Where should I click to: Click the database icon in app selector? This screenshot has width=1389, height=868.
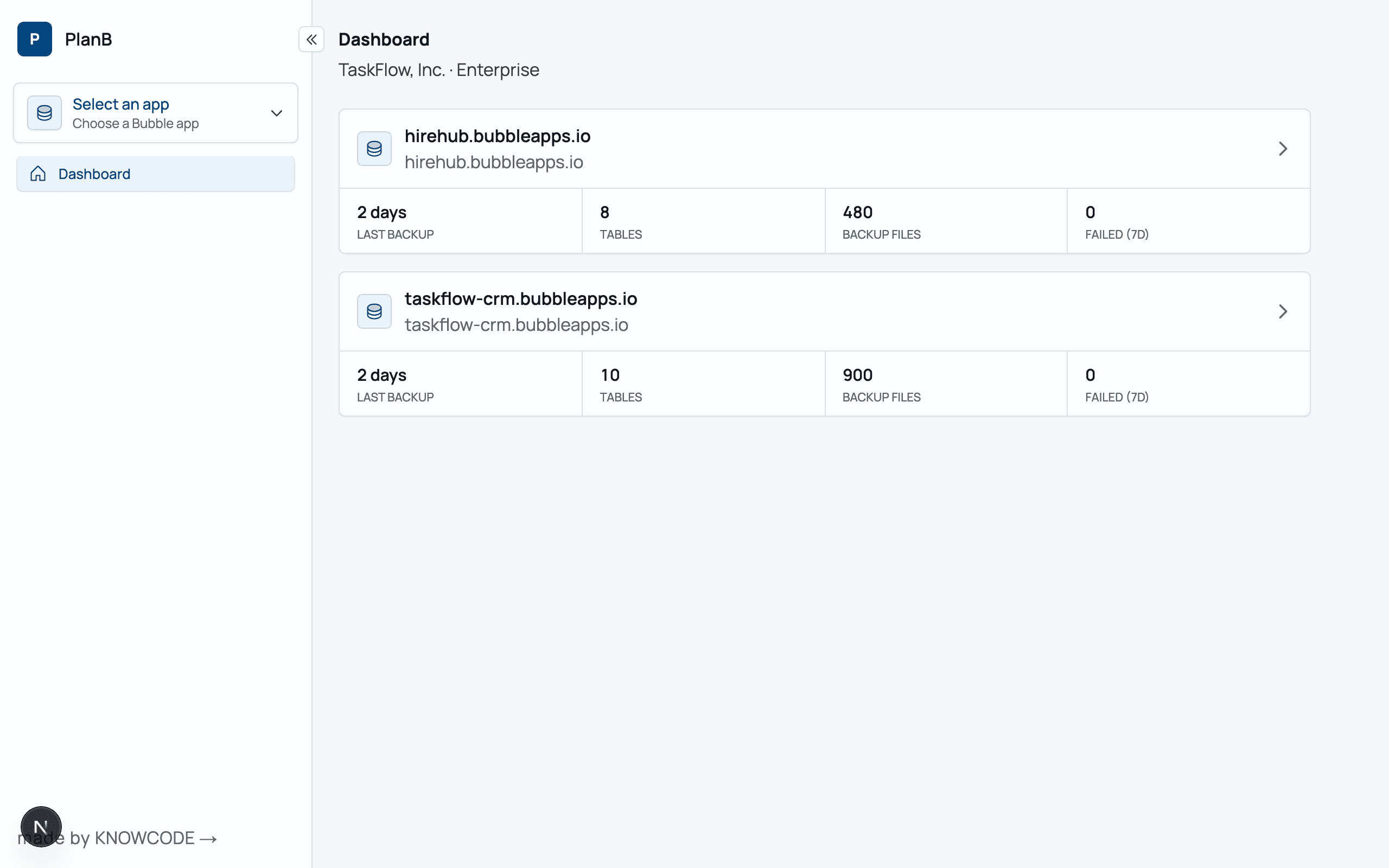[44, 113]
